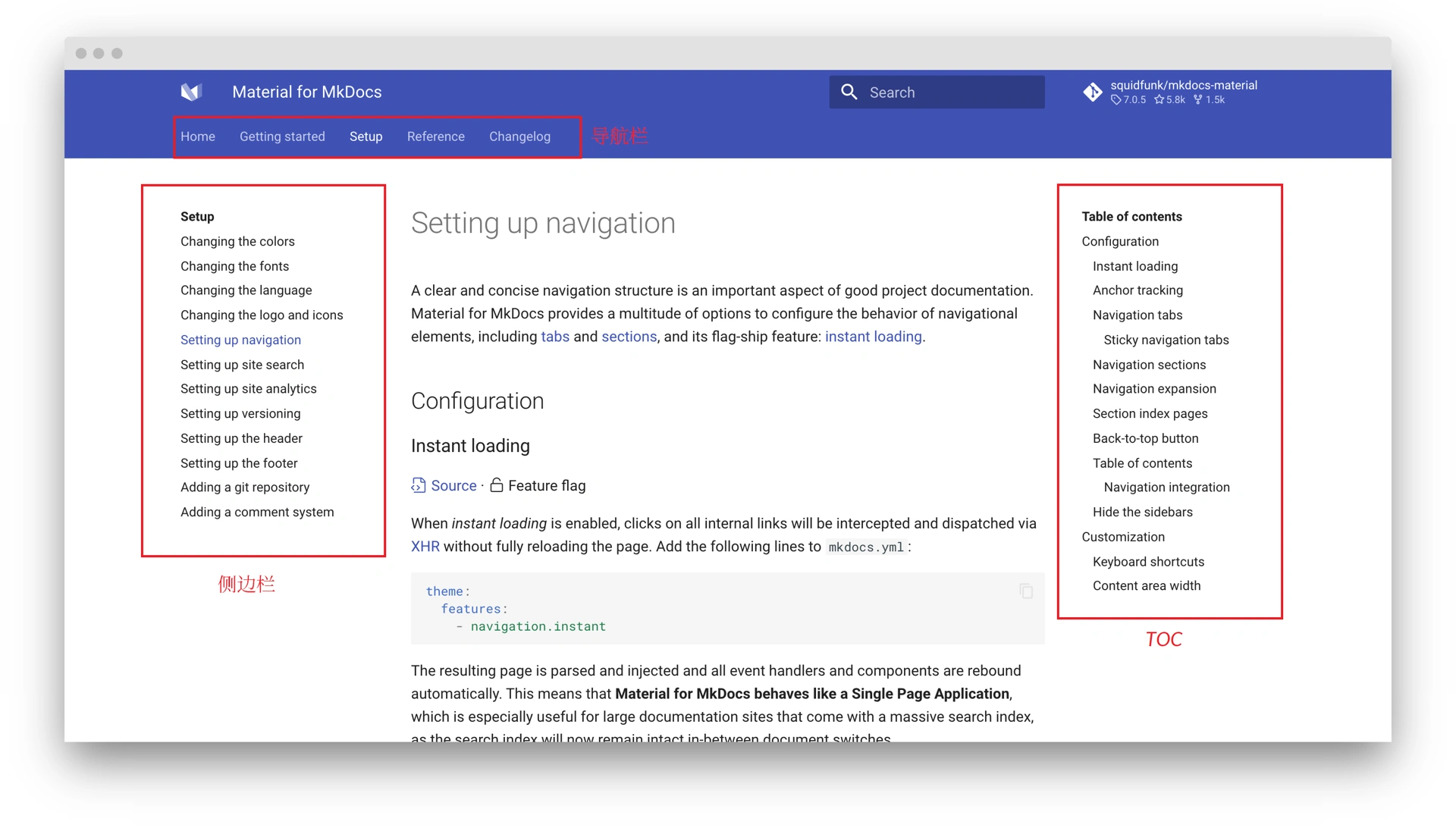Open Setting up site analytics page

point(248,389)
